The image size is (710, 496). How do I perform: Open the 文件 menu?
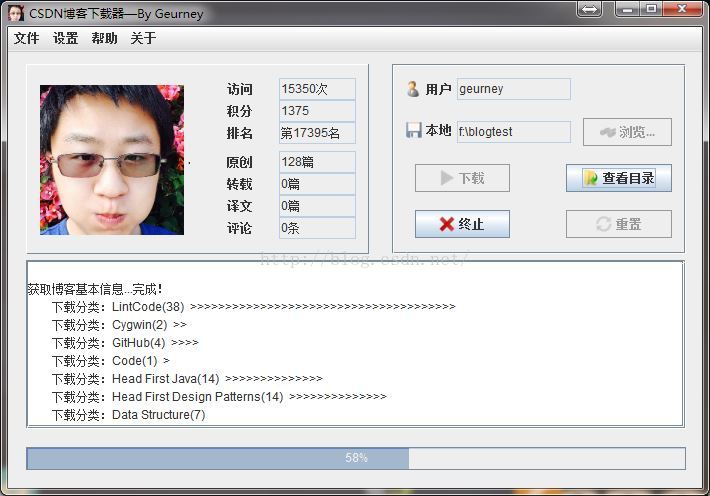(26, 38)
